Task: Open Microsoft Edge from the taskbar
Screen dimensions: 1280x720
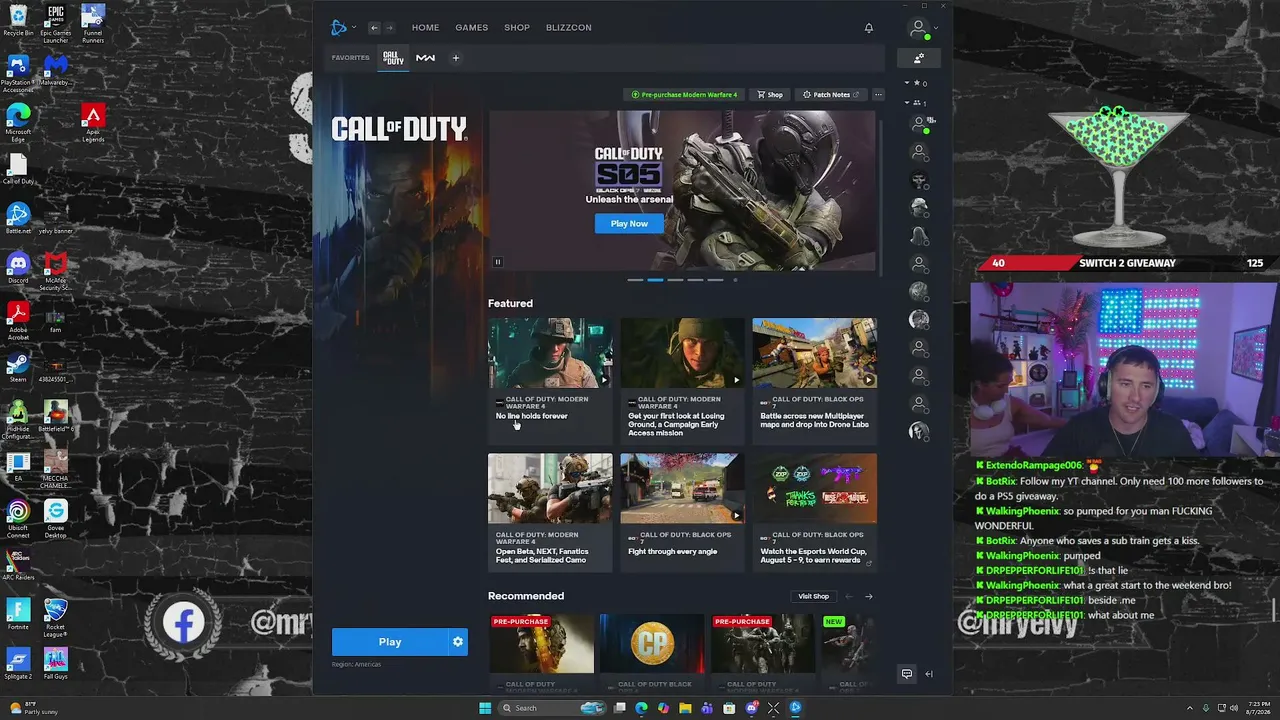Action: (641, 708)
